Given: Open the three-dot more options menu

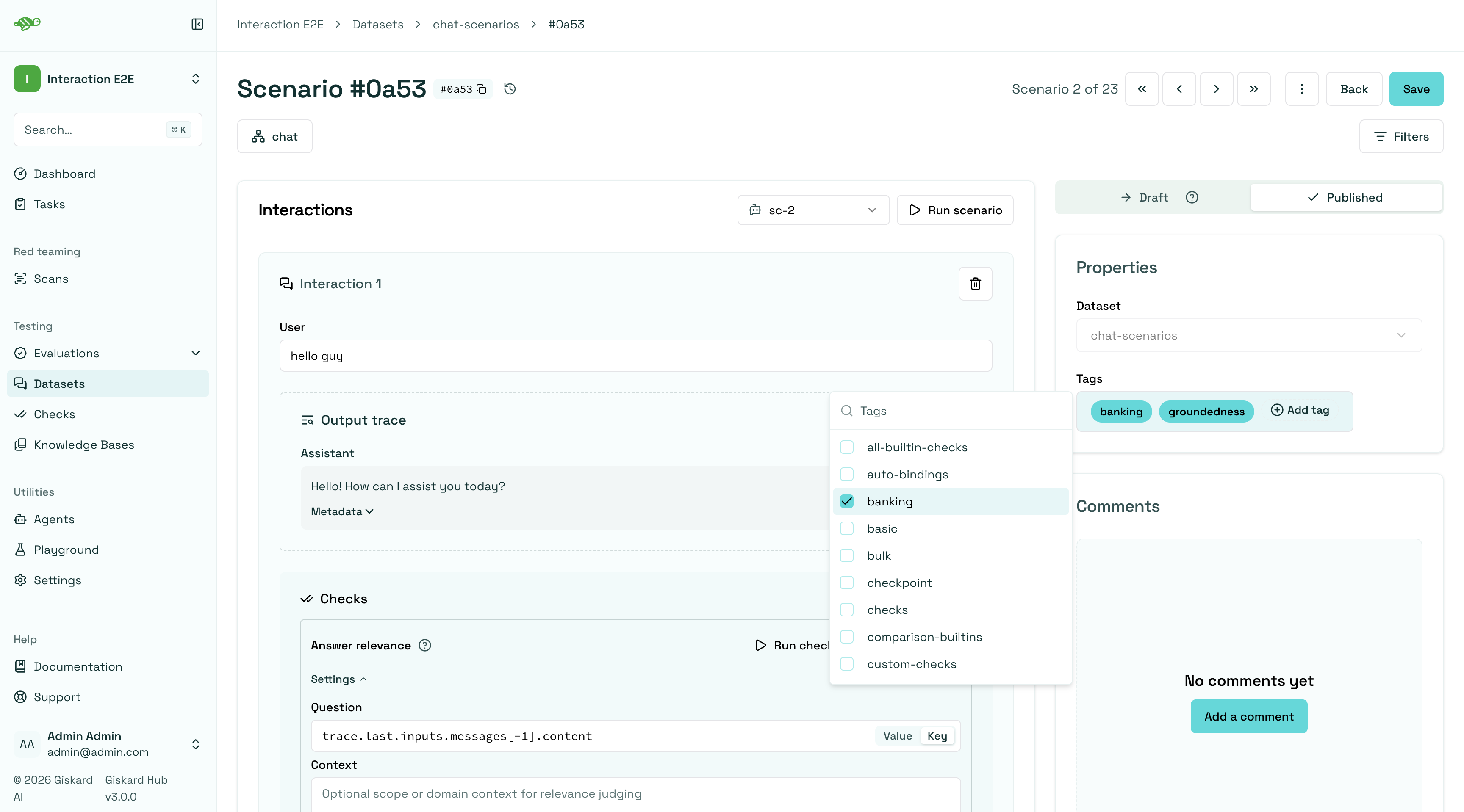Looking at the screenshot, I should [1302, 89].
